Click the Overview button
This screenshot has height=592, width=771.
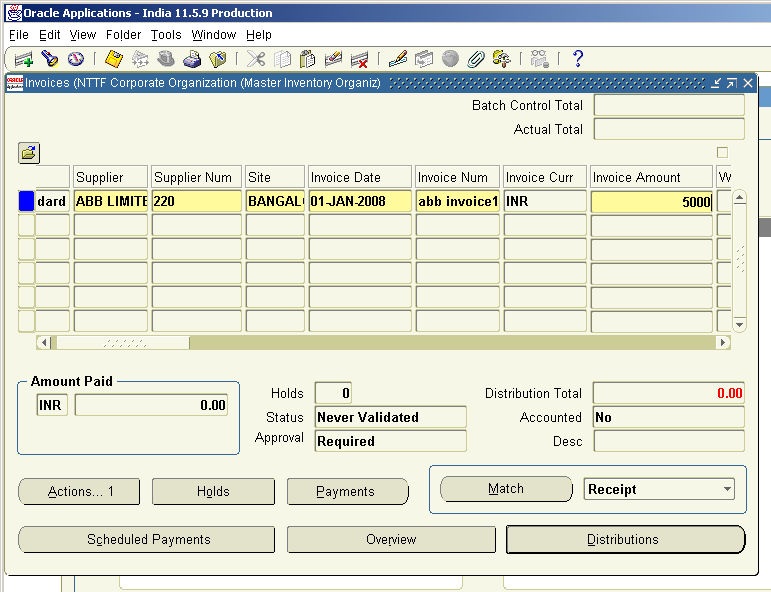391,539
